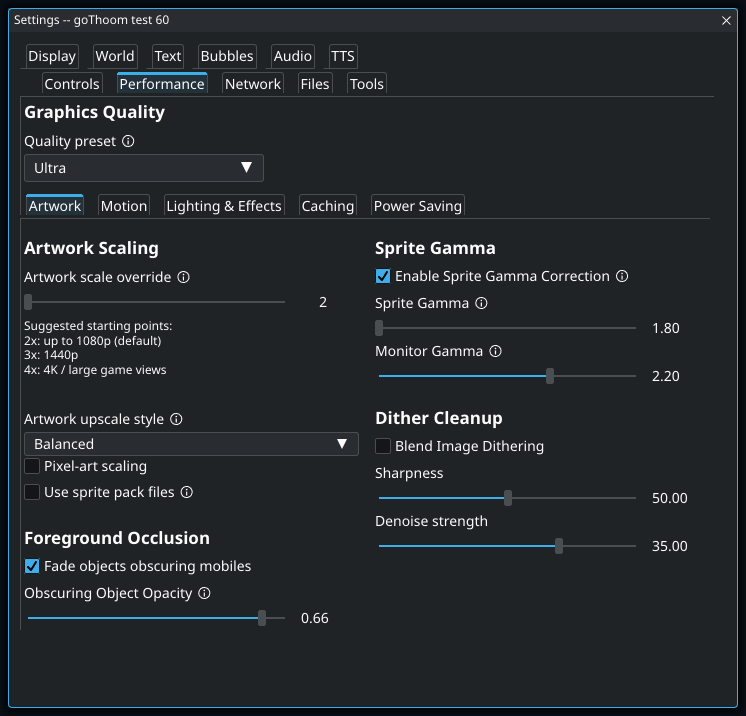Disable Enable Sprite Gamma Correction checkbox
The height and width of the screenshot is (716, 746).
383,276
